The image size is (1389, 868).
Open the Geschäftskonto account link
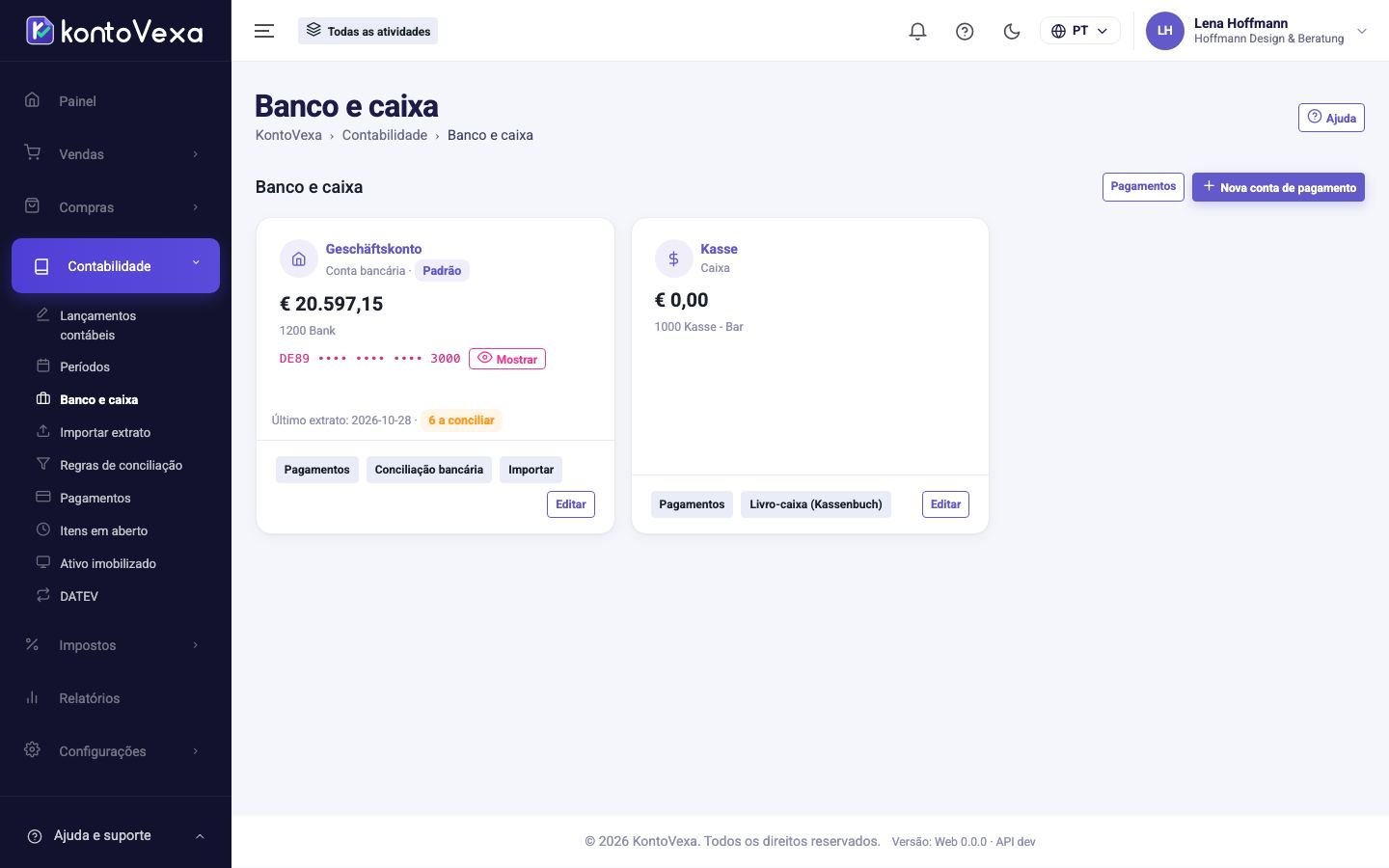[373, 249]
